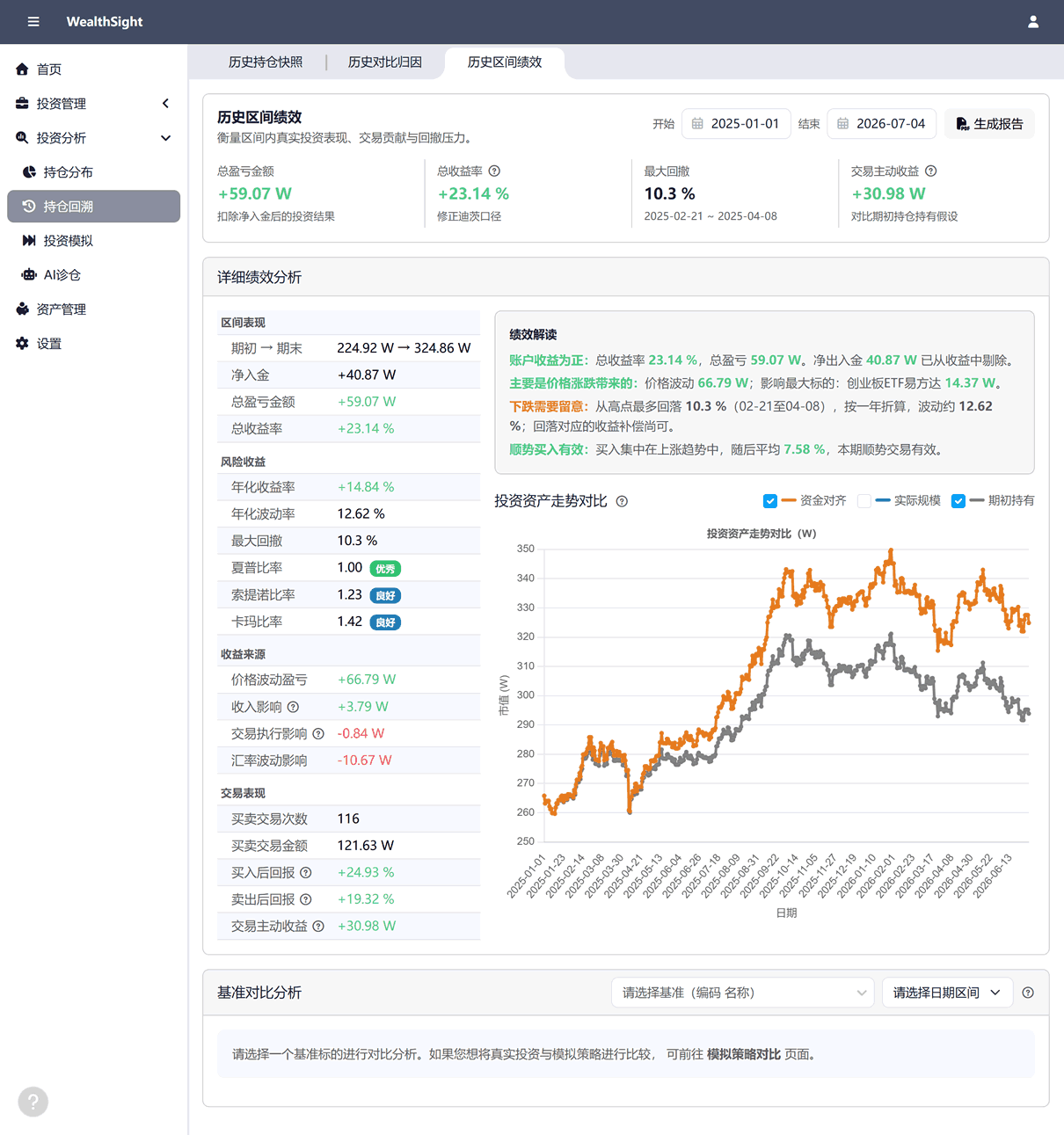Open the 请选择日期区间 dropdown

947,993
